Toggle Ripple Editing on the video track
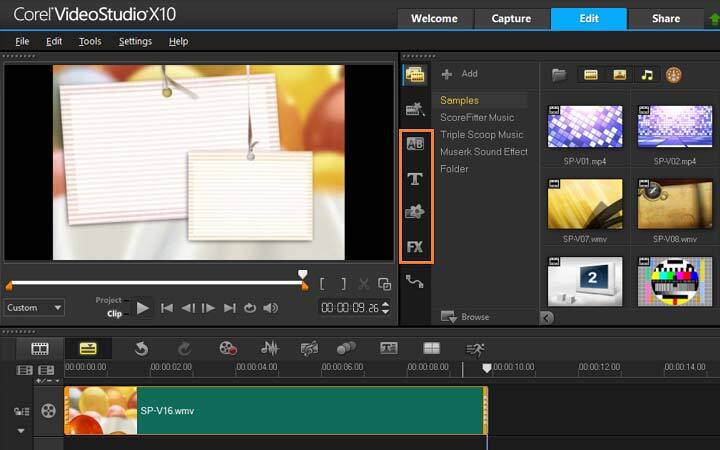The height and width of the screenshot is (450, 720). pos(22,411)
